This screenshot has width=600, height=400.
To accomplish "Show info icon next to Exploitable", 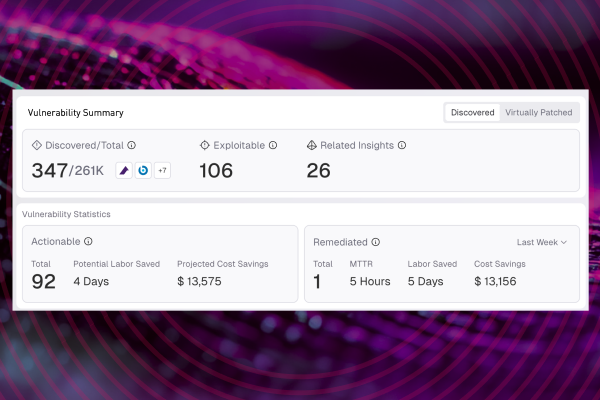I will [x=273, y=145].
